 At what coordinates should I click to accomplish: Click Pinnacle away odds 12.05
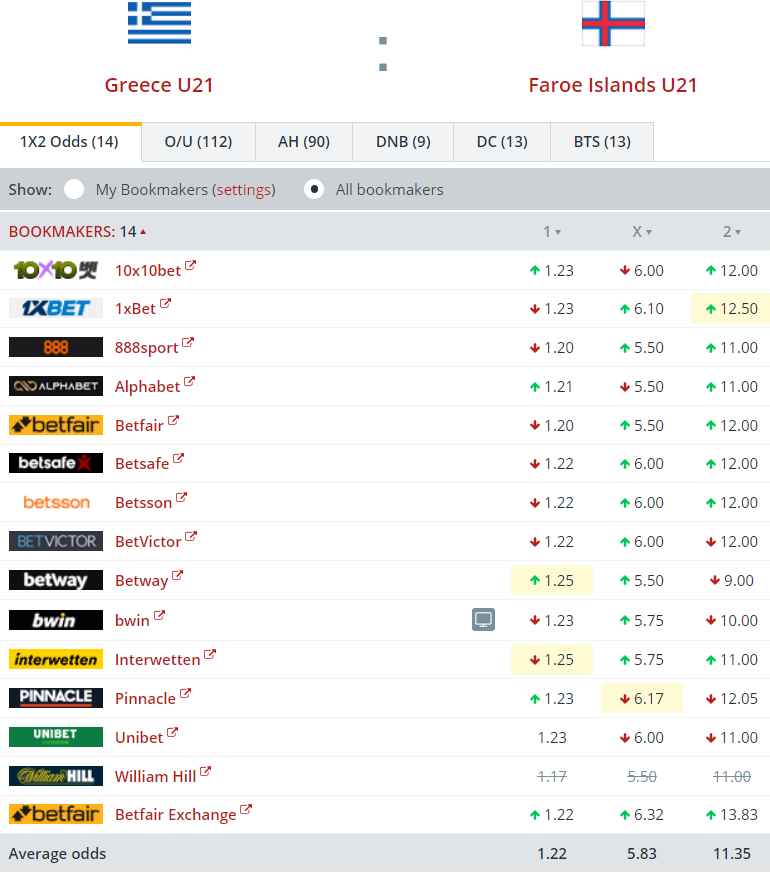[732, 699]
